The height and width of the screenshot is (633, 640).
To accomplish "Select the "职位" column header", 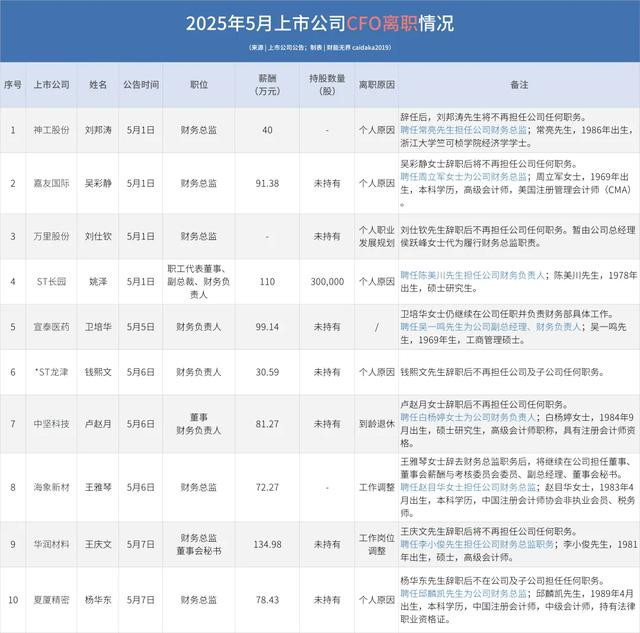I will point(199,85).
